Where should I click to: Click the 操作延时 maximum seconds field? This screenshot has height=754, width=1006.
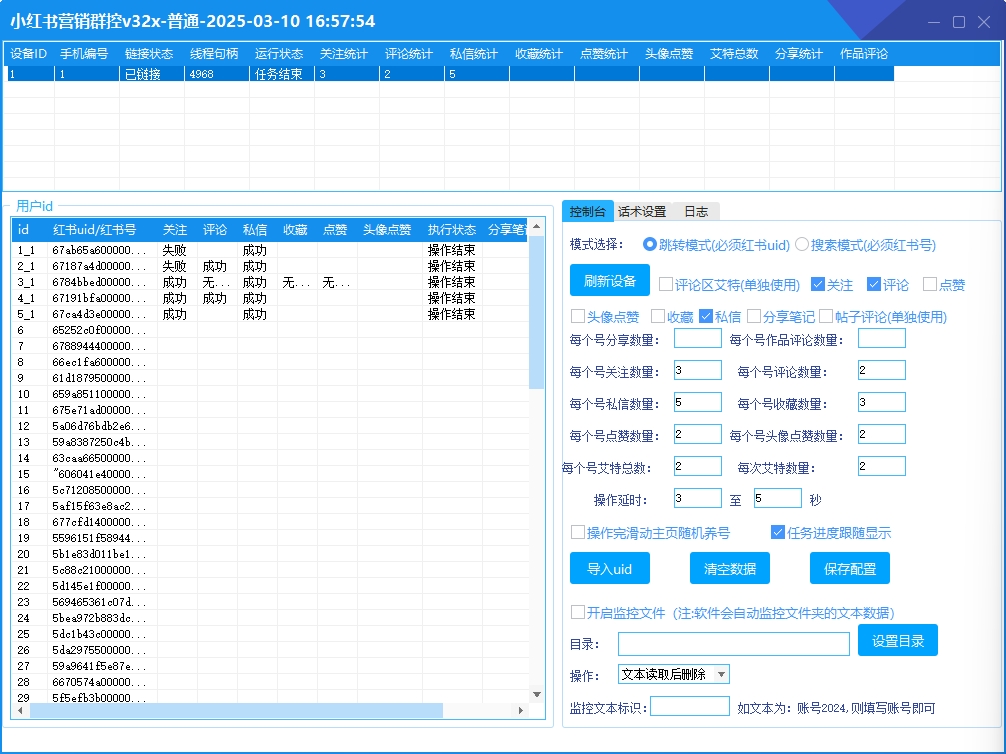[x=778, y=498]
